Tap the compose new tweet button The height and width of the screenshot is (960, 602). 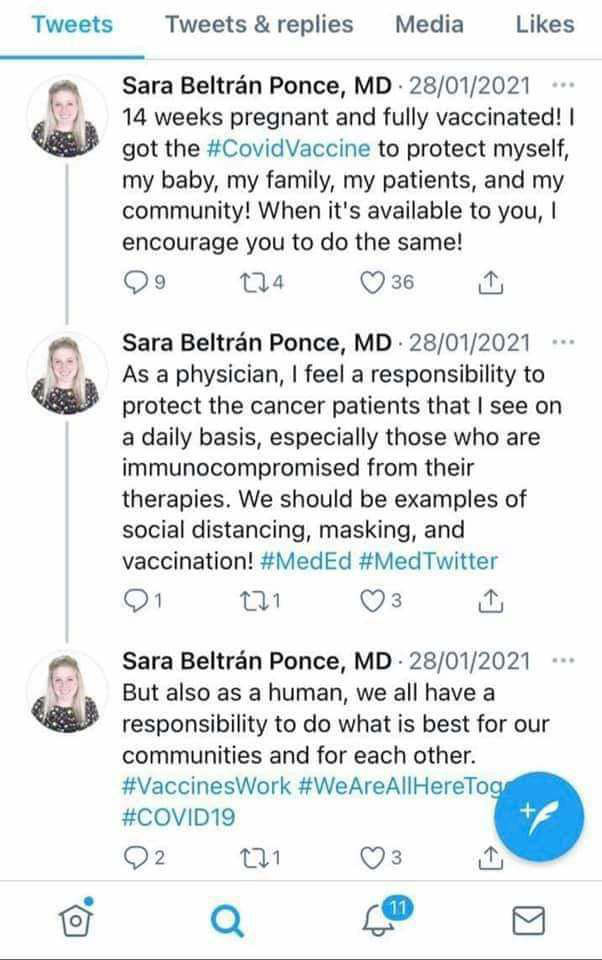[x=539, y=817]
